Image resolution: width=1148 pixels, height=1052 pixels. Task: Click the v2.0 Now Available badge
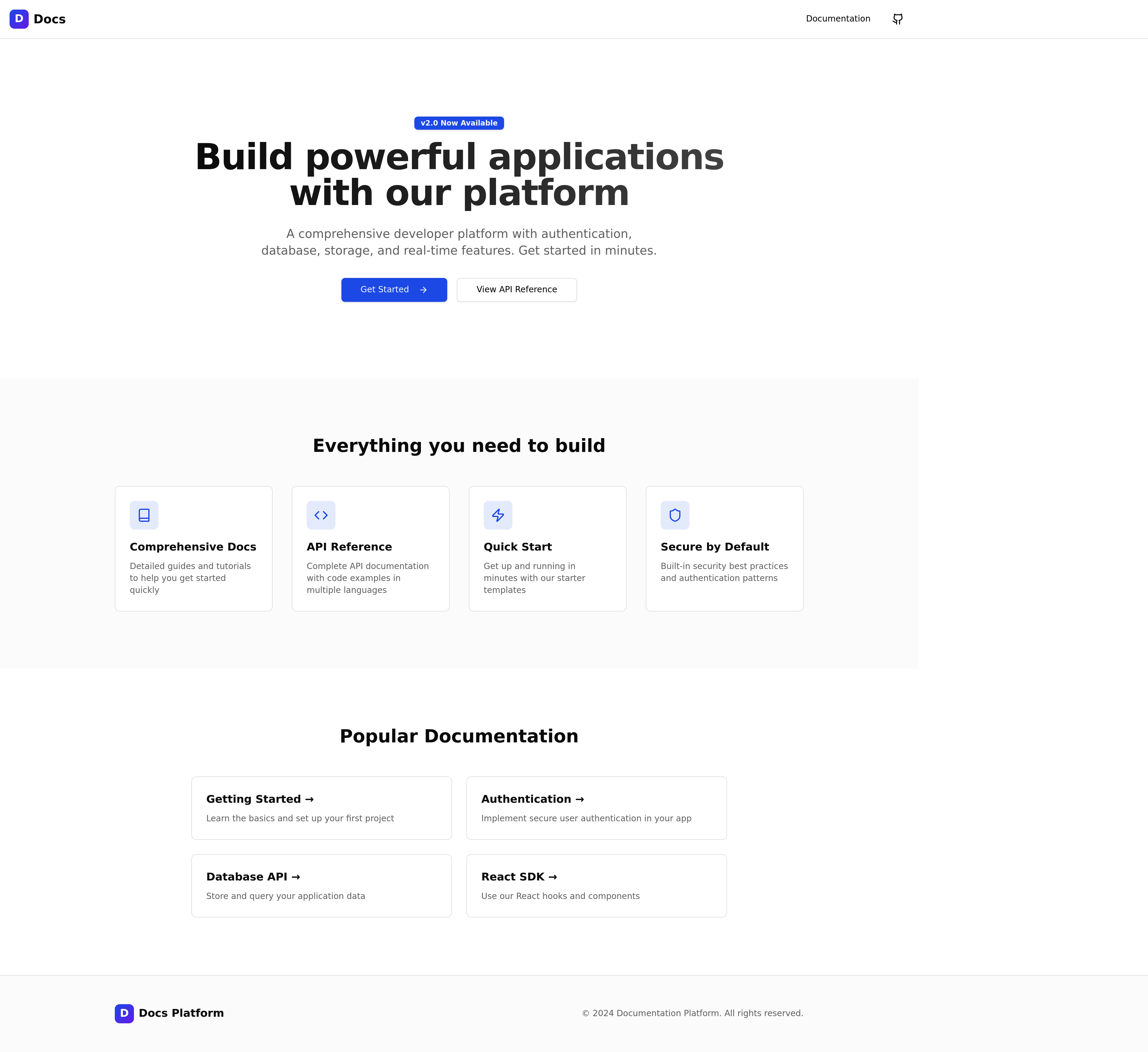click(x=459, y=123)
